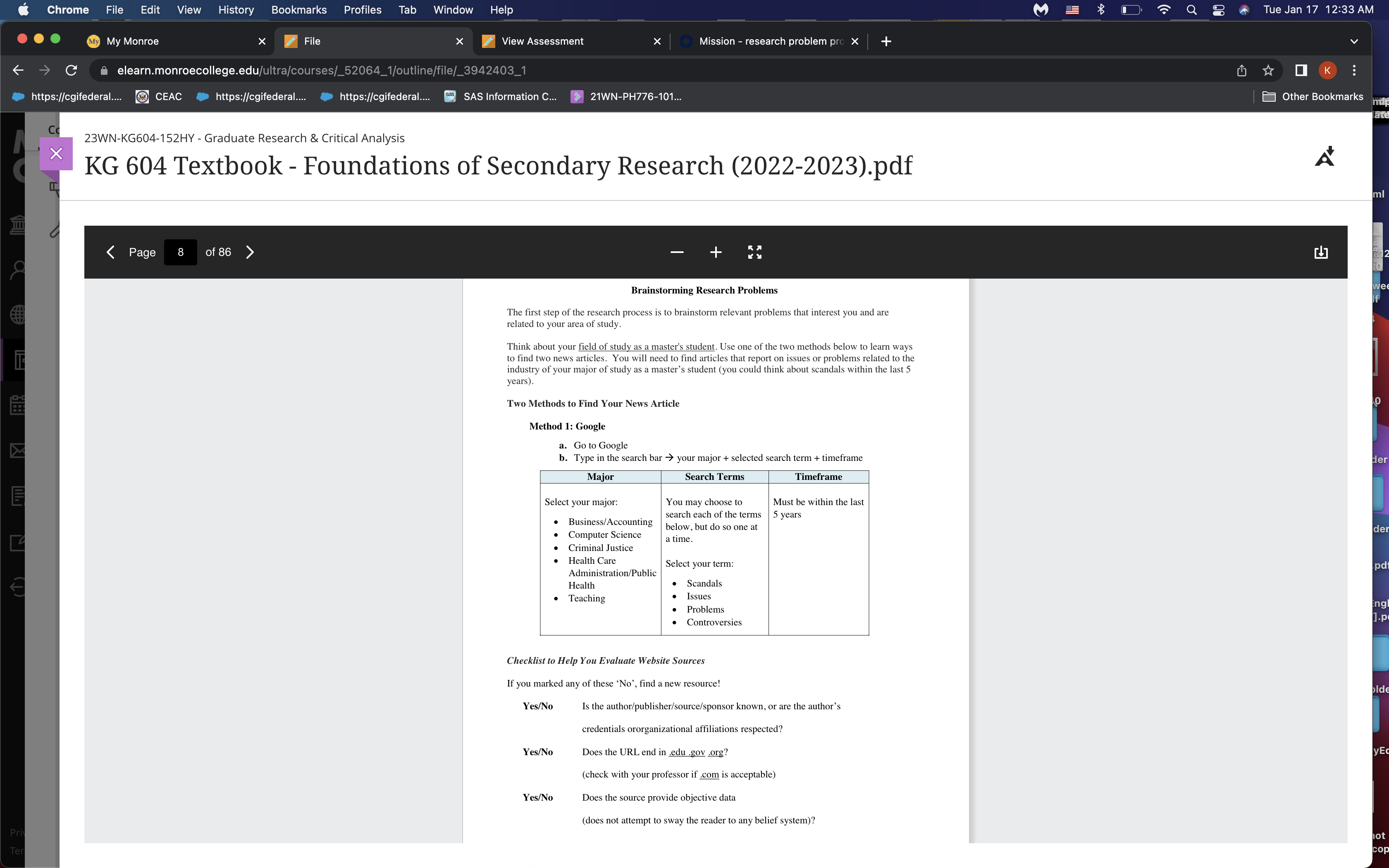
Task: Open Help menu in menu bar
Action: [x=501, y=10]
